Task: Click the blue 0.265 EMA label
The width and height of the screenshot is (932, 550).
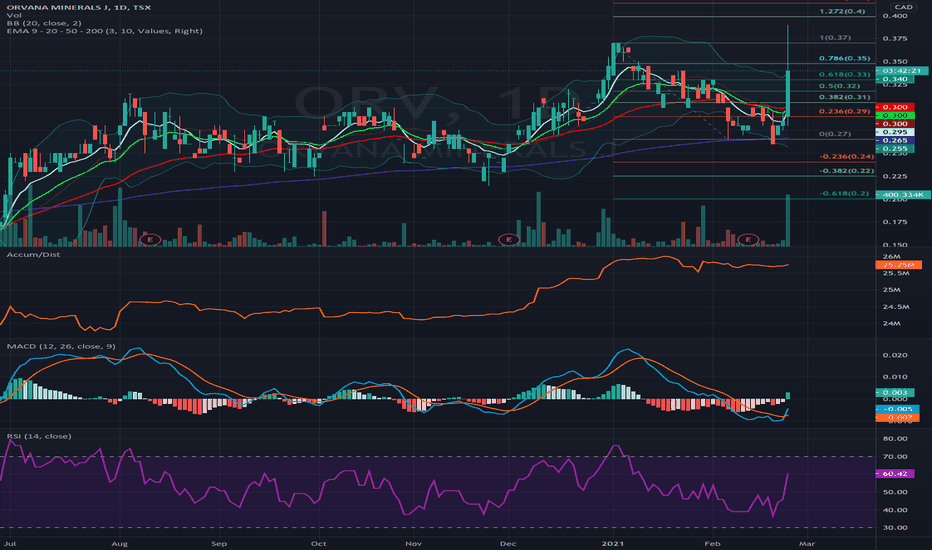Action: pos(895,140)
